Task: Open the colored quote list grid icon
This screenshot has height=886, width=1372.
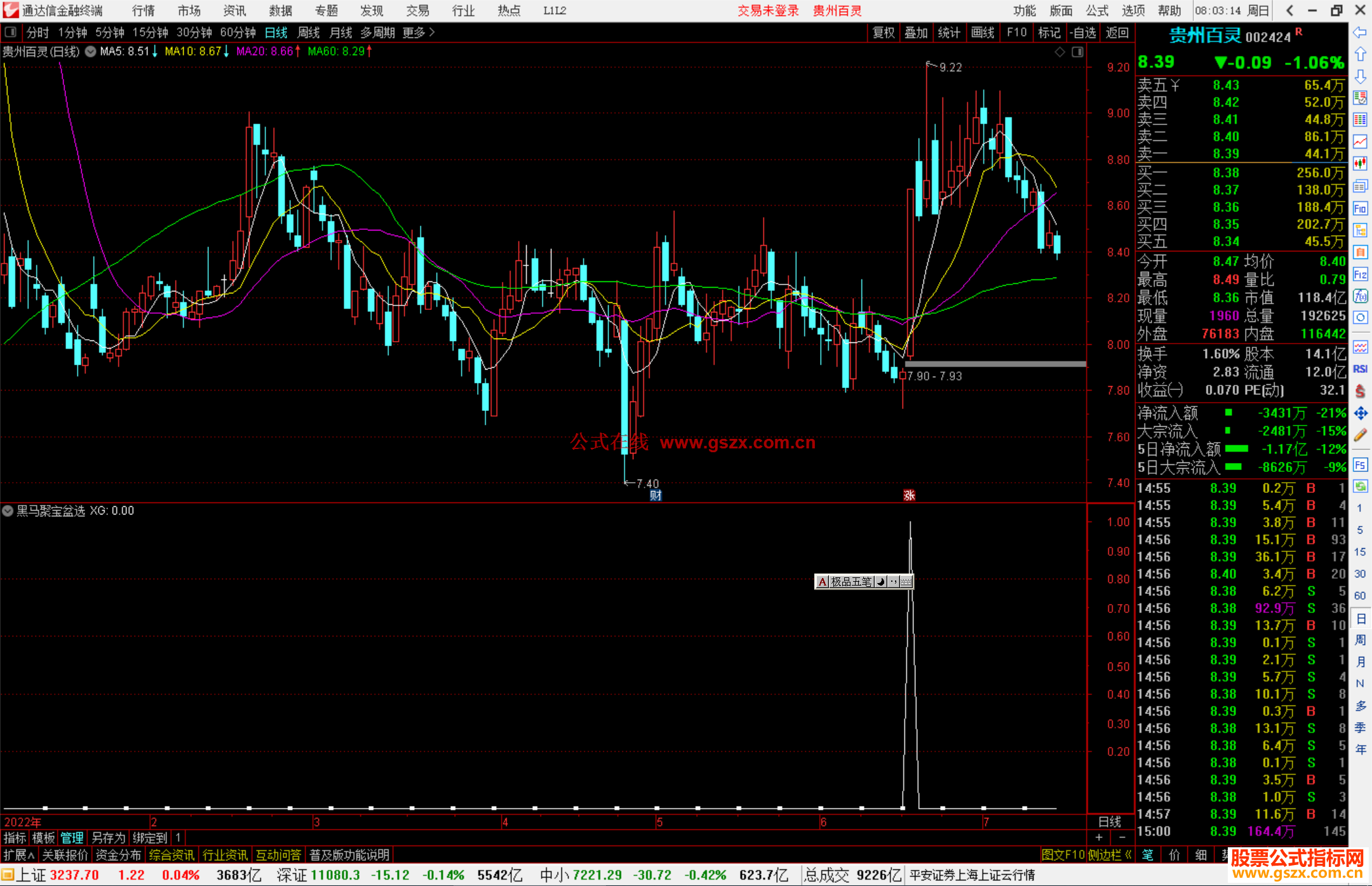Action: [x=1360, y=120]
